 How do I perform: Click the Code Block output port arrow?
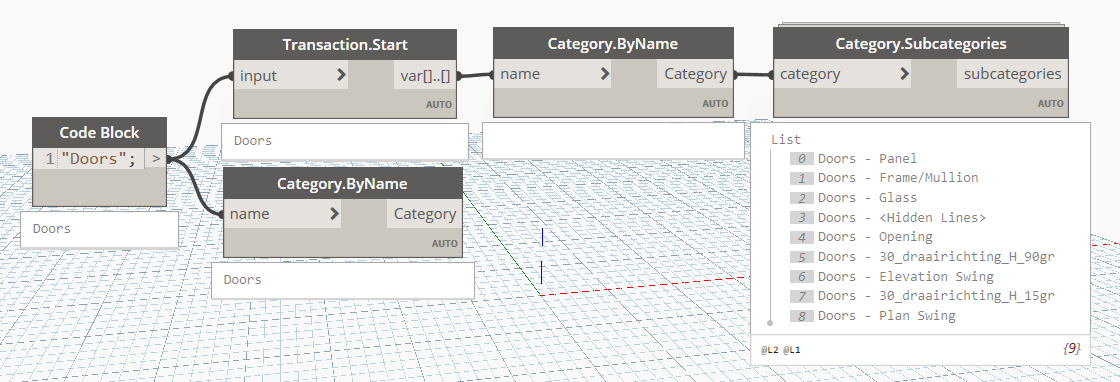pyautogui.click(x=155, y=159)
